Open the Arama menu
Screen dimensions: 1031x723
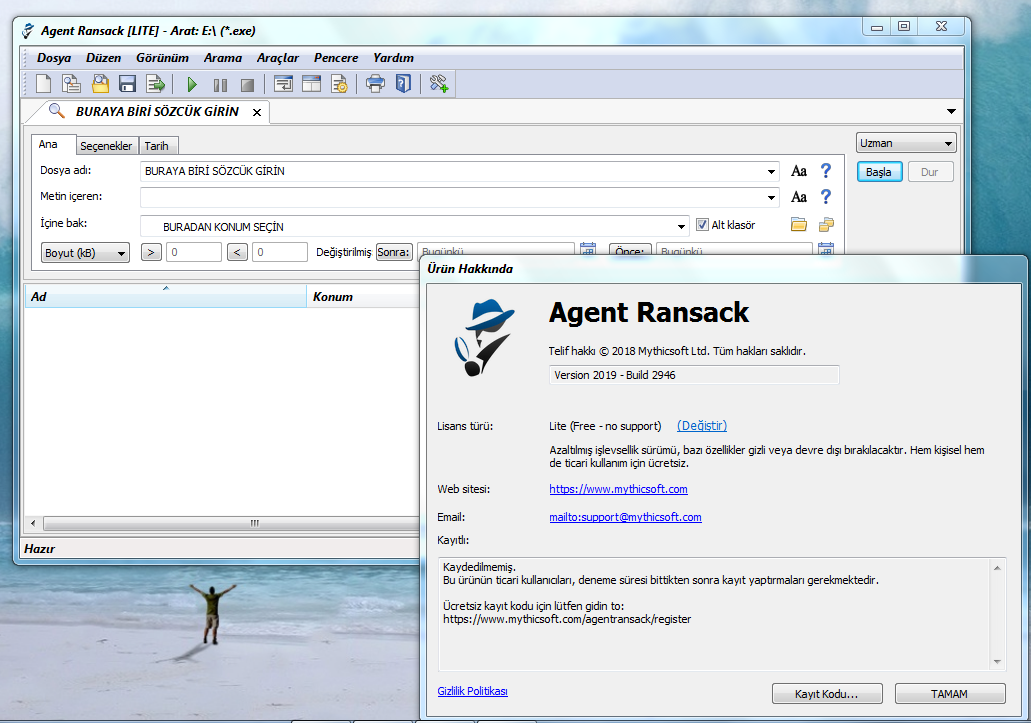pos(223,58)
